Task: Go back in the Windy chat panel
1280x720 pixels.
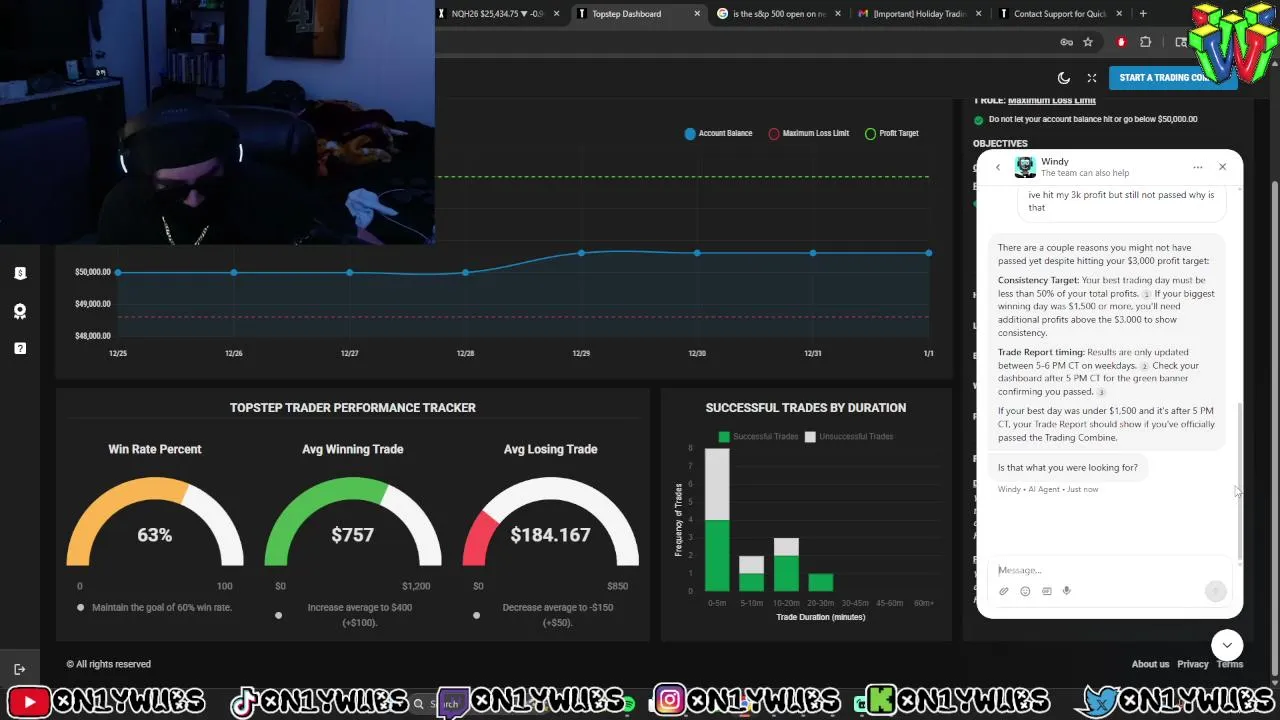Action: click(997, 167)
